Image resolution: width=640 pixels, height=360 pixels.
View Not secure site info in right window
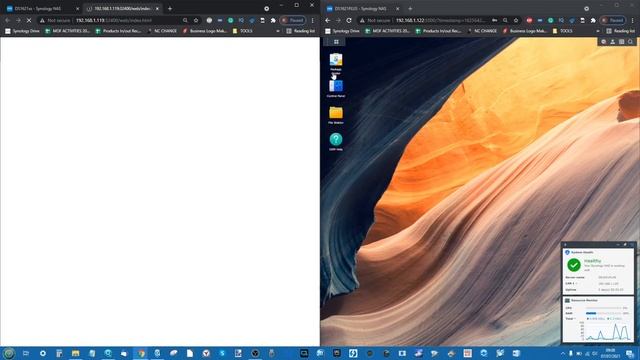pyautogui.click(x=375, y=20)
